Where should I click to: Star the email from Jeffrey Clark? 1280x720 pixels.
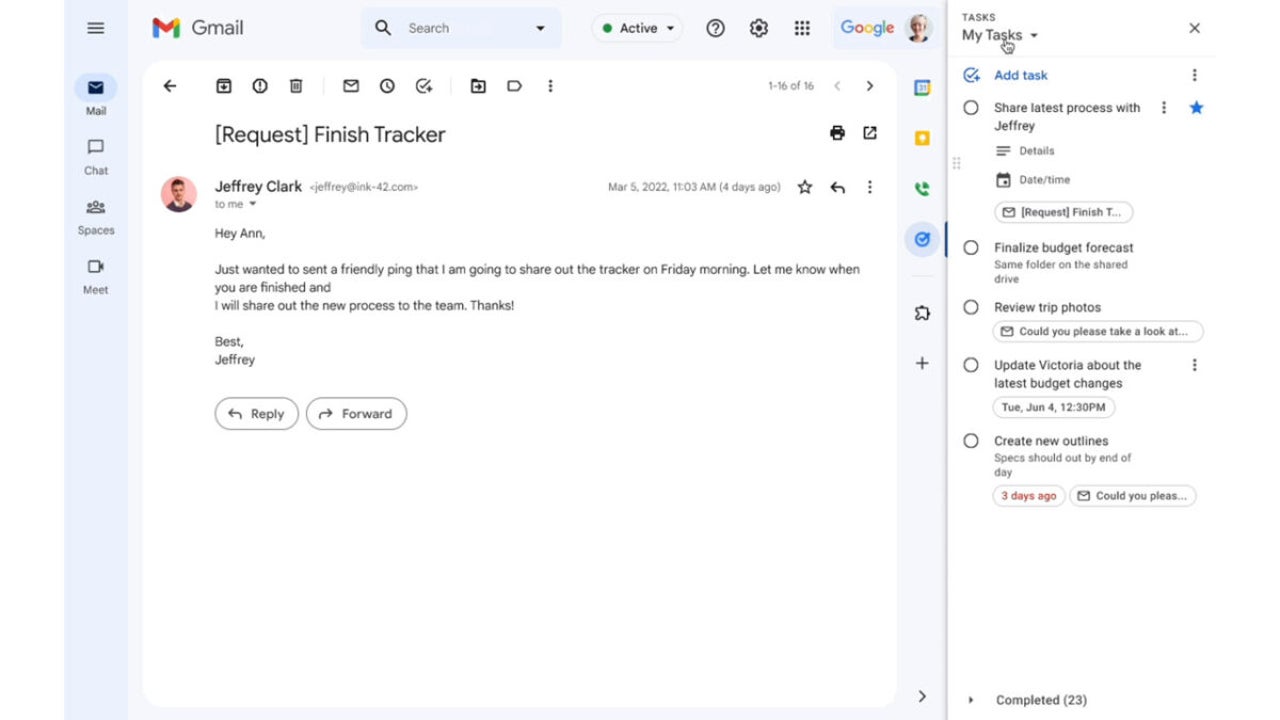804,187
